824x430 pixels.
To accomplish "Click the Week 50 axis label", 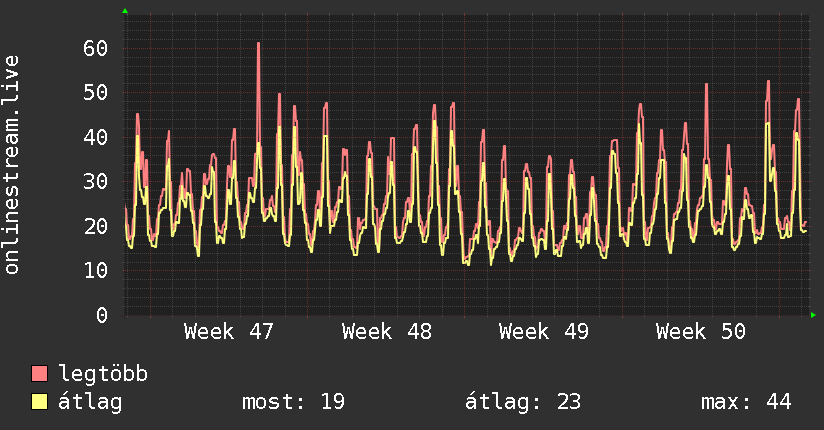I will click(x=701, y=331).
